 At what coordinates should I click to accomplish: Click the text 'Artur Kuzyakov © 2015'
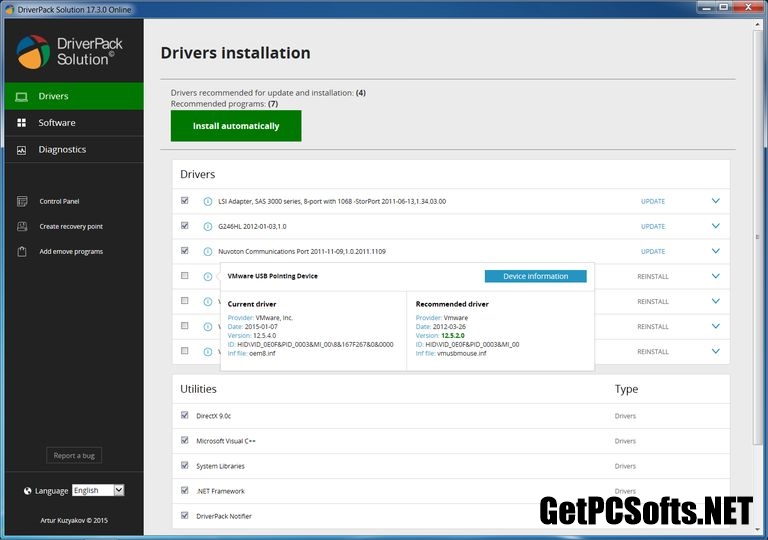click(x=74, y=520)
